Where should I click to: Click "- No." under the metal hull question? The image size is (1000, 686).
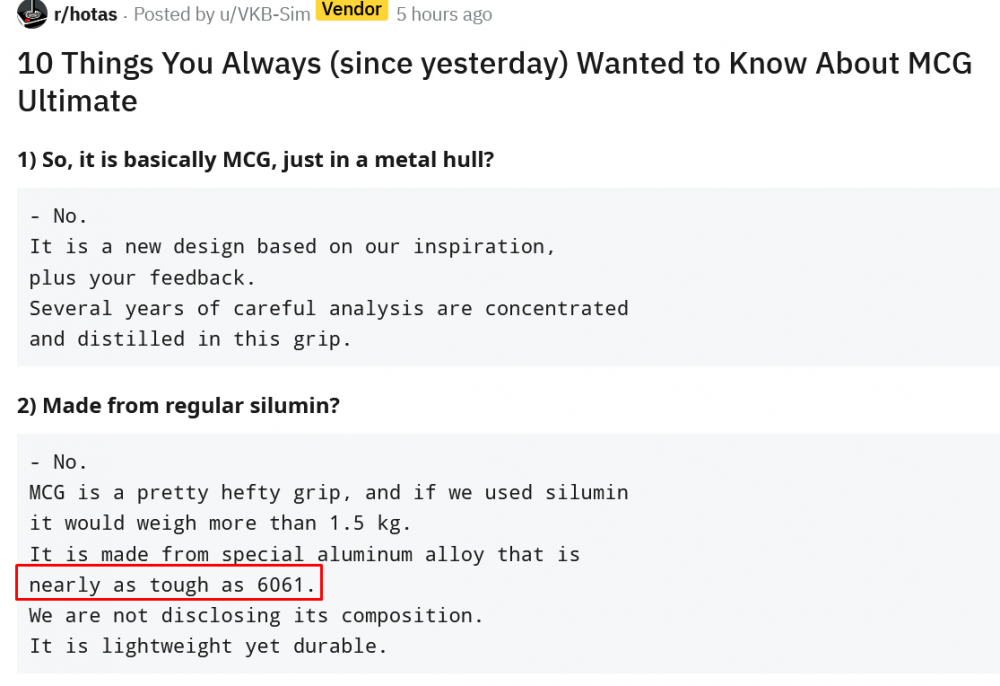(x=59, y=215)
